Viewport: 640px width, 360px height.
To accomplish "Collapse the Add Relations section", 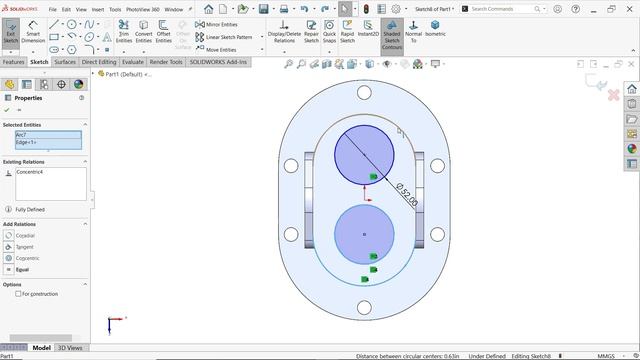I will [85, 224].
